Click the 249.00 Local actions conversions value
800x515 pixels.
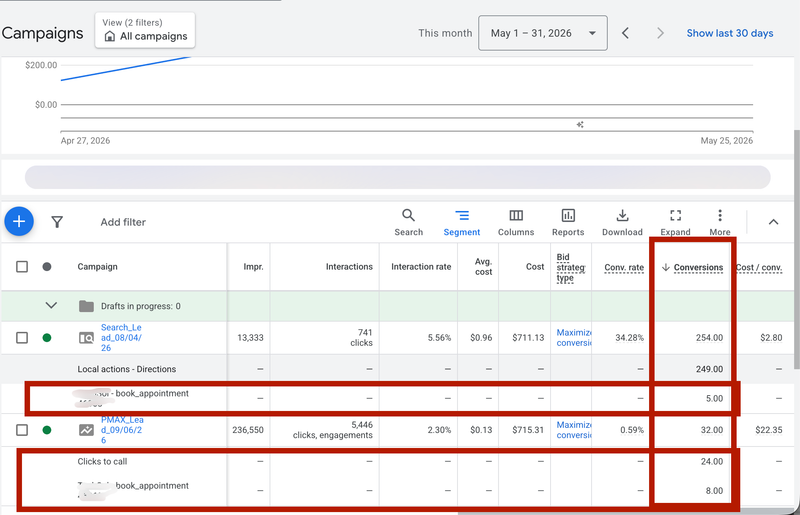pos(709,369)
